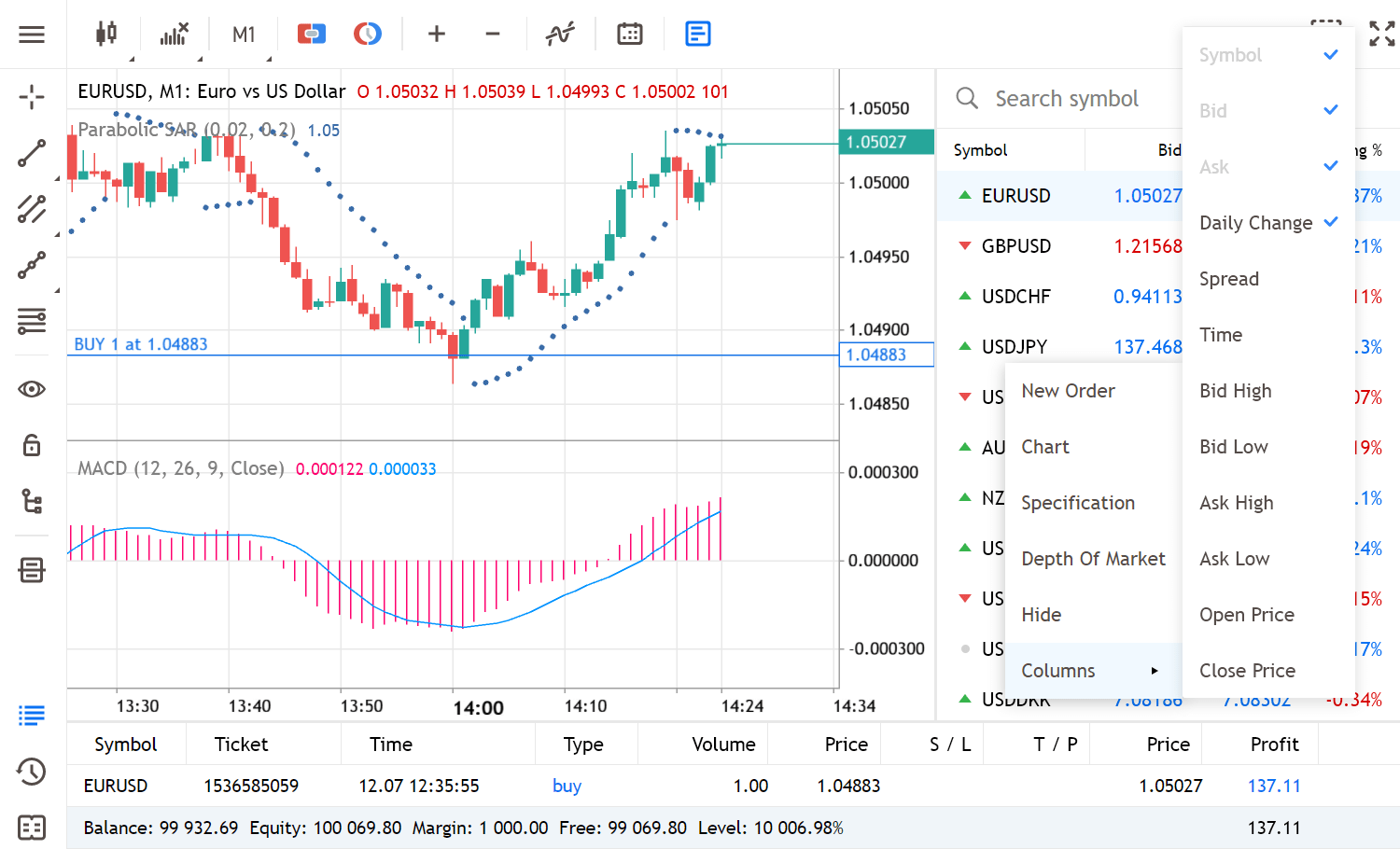The width and height of the screenshot is (1400, 849).
Task: Open the economic calendar
Action: point(629,33)
